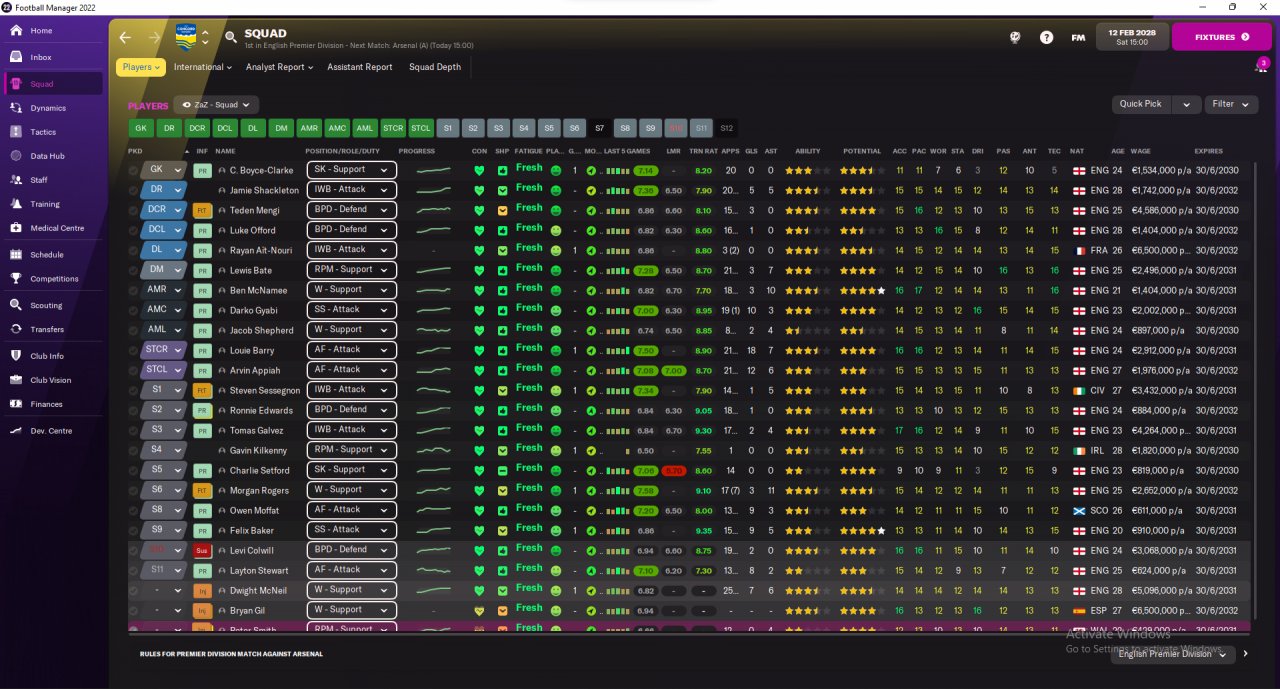This screenshot has width=1280, height=689.
Task: Open SS - Attack role dropdown for Felix Baker
Action: [351, 530]
